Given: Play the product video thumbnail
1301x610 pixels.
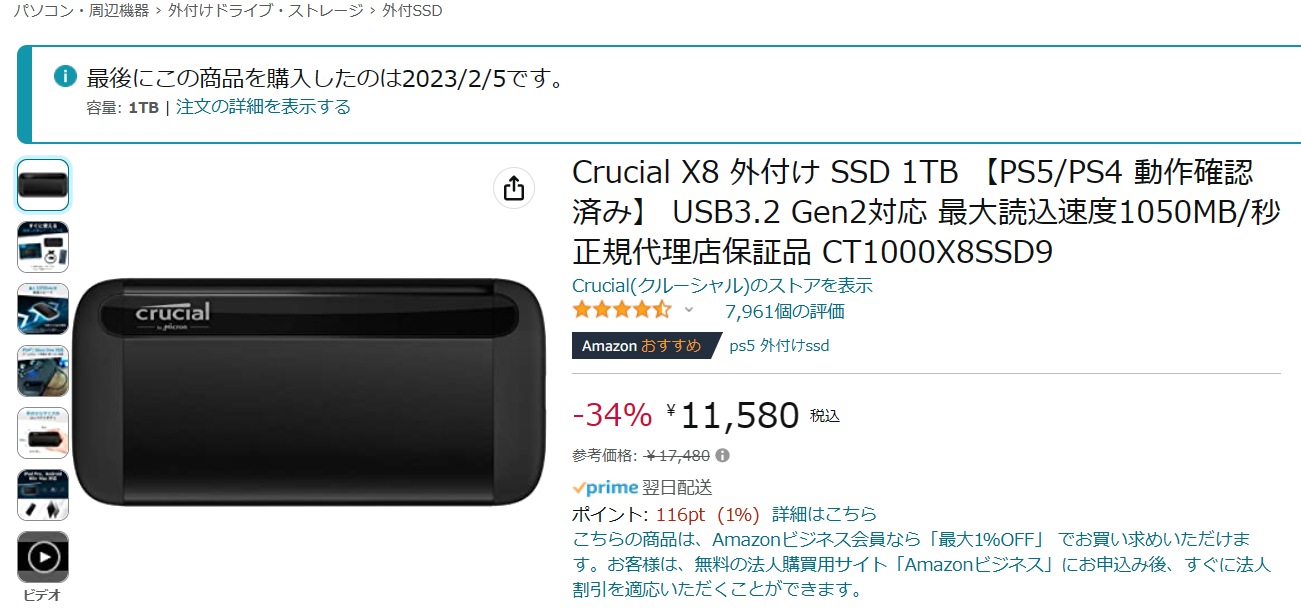Looking at the screenshot, I should [x=43, y=557].
